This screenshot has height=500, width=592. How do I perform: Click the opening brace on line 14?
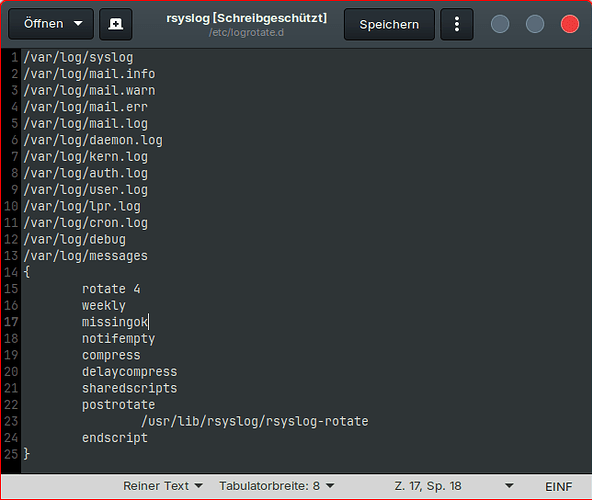tap(27, 272)
